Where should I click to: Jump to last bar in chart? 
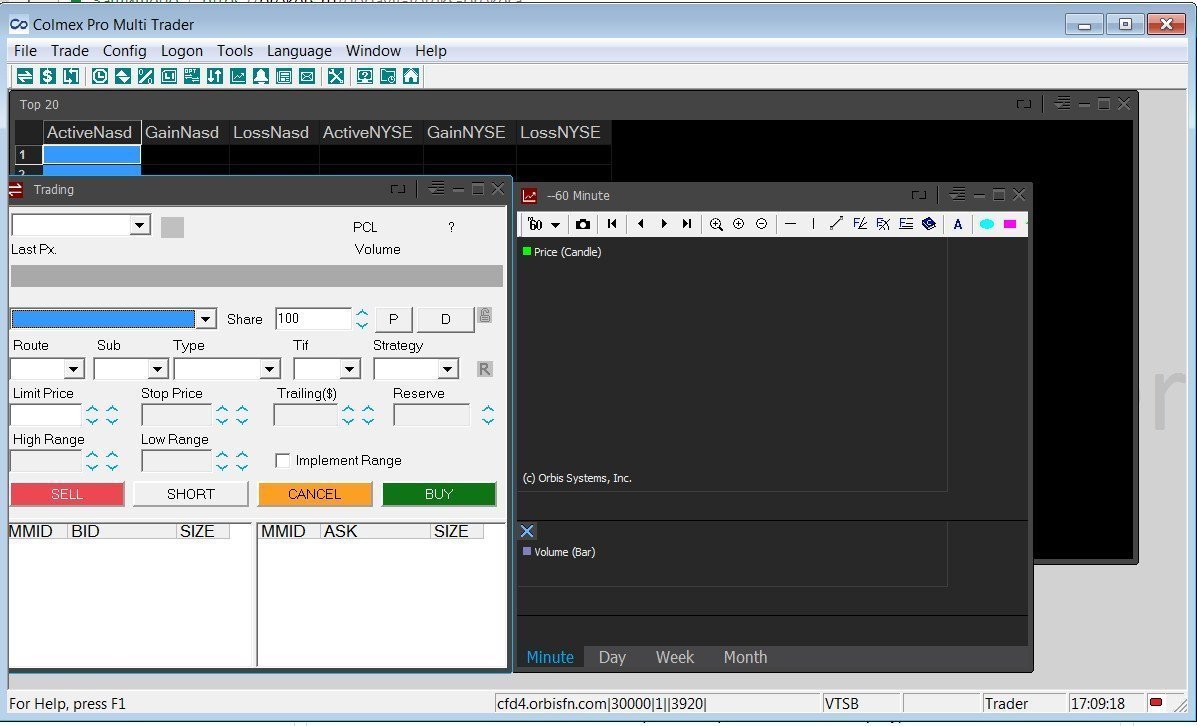687,224
